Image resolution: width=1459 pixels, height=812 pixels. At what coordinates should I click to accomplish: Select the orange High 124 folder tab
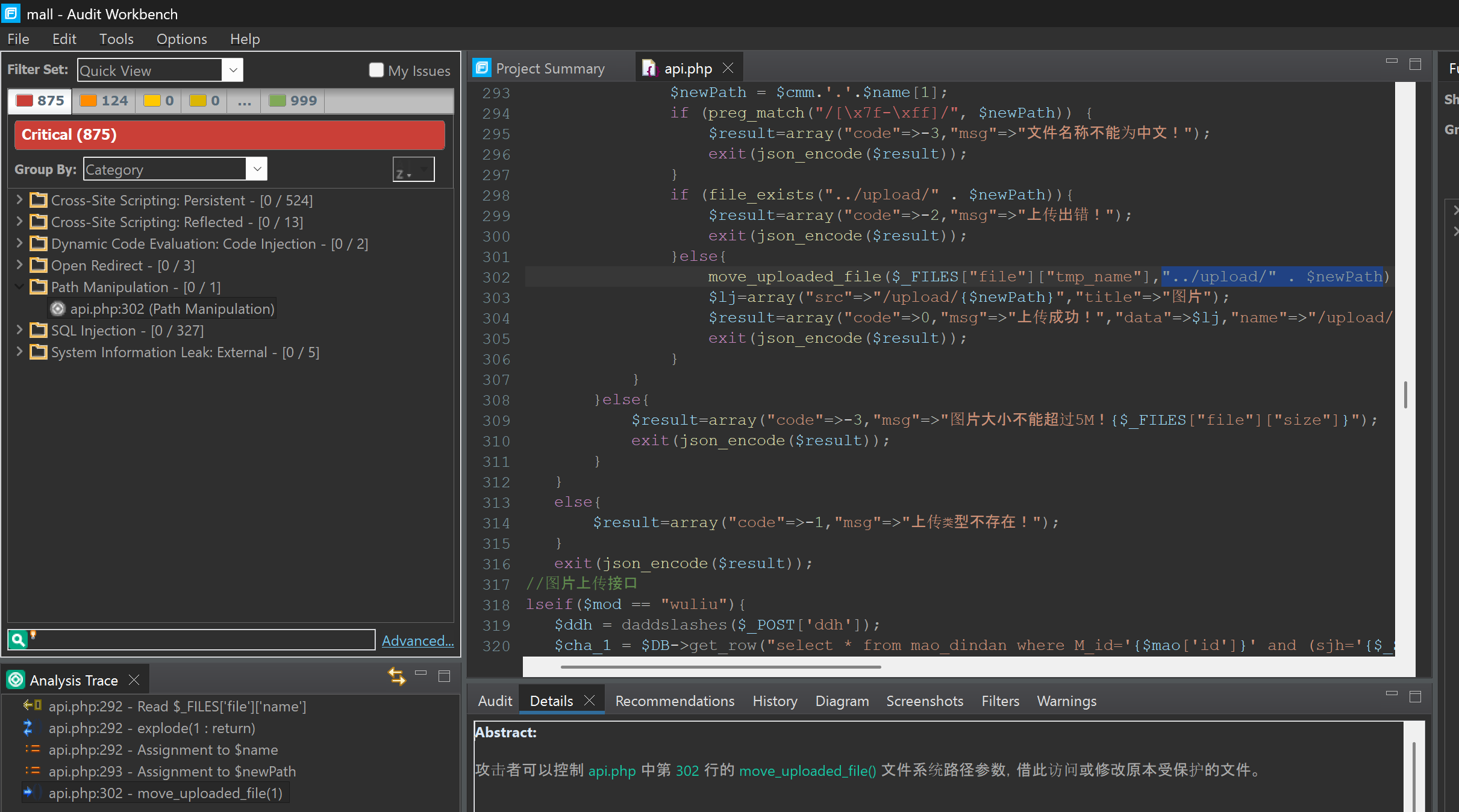point(104,101)
